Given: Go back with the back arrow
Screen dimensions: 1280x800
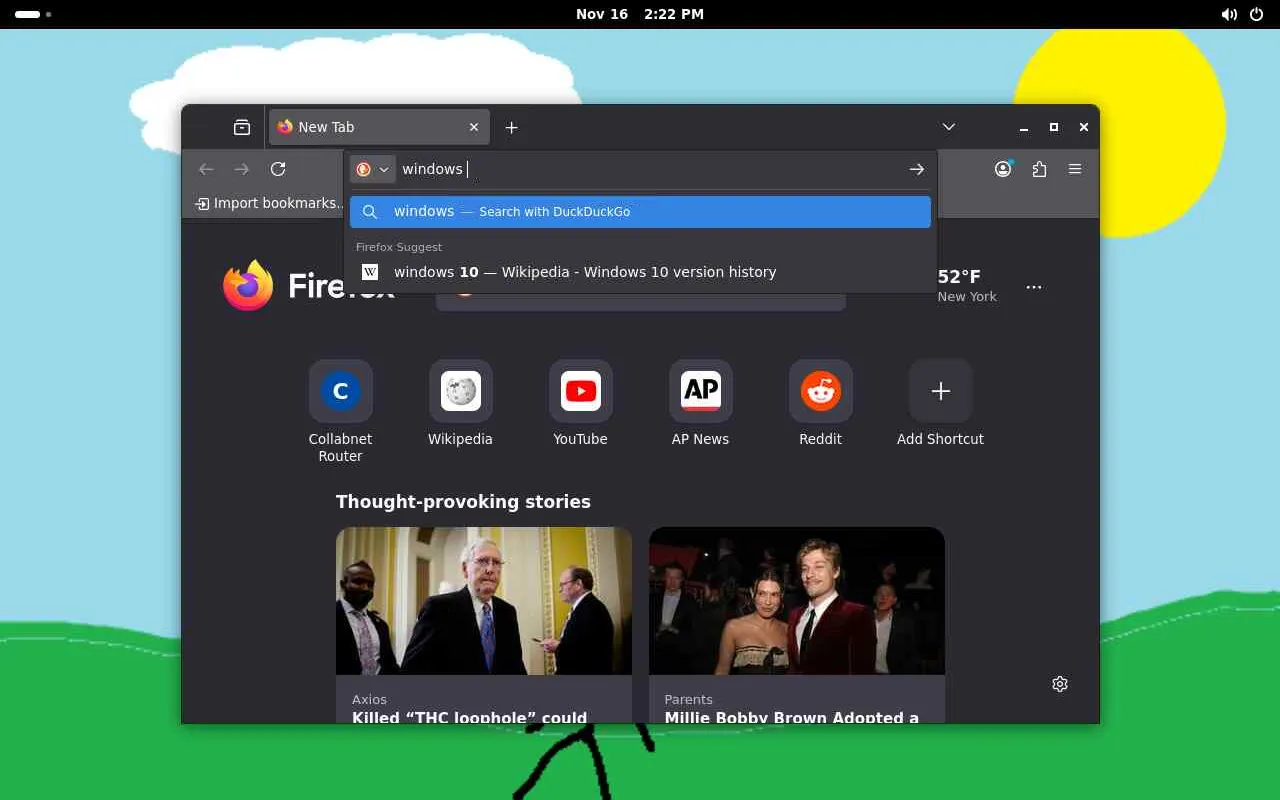Looking at the screenshot, I should (206, 169).
